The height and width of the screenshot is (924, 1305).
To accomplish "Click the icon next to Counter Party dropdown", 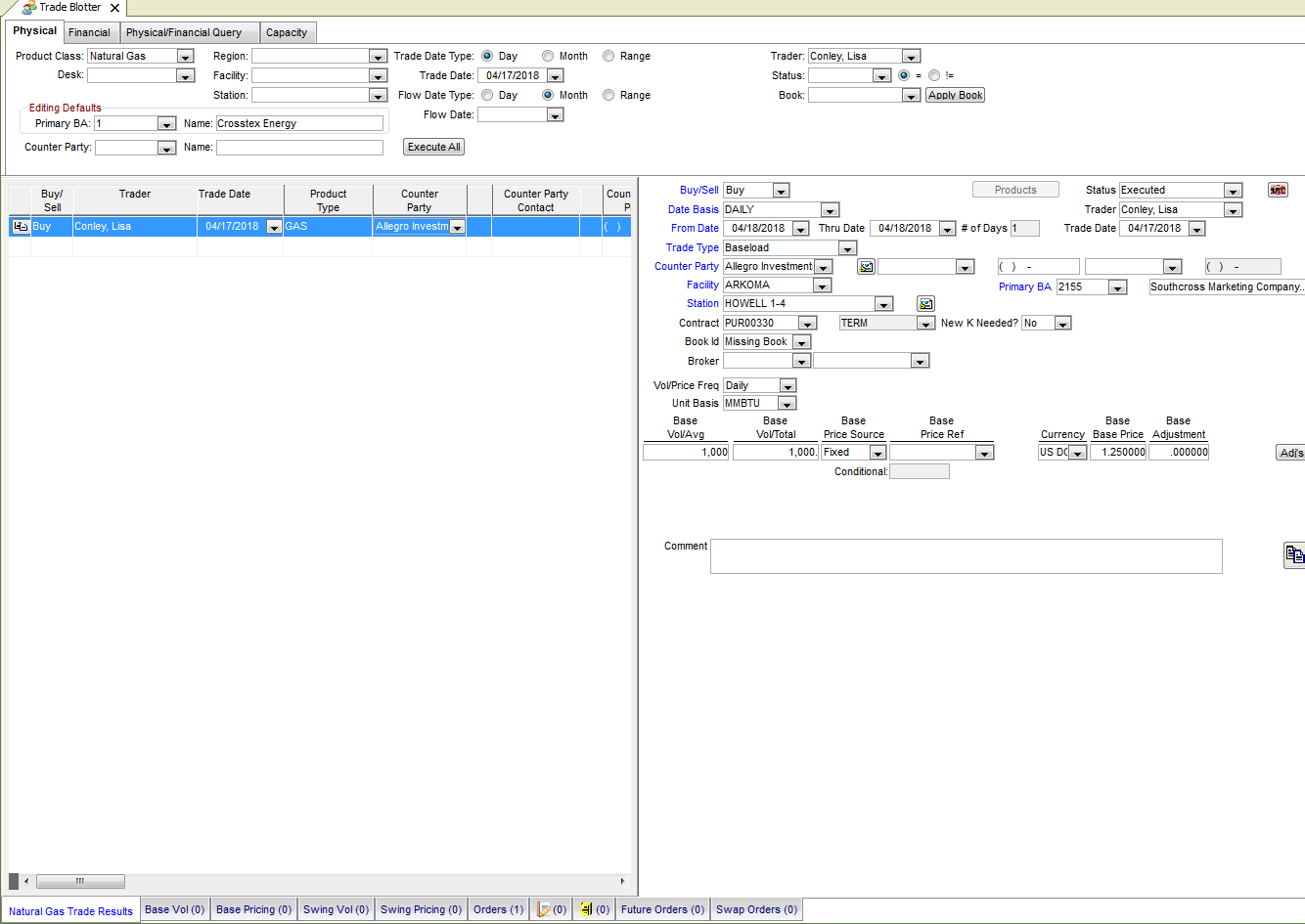I will [x=866, y=267].
